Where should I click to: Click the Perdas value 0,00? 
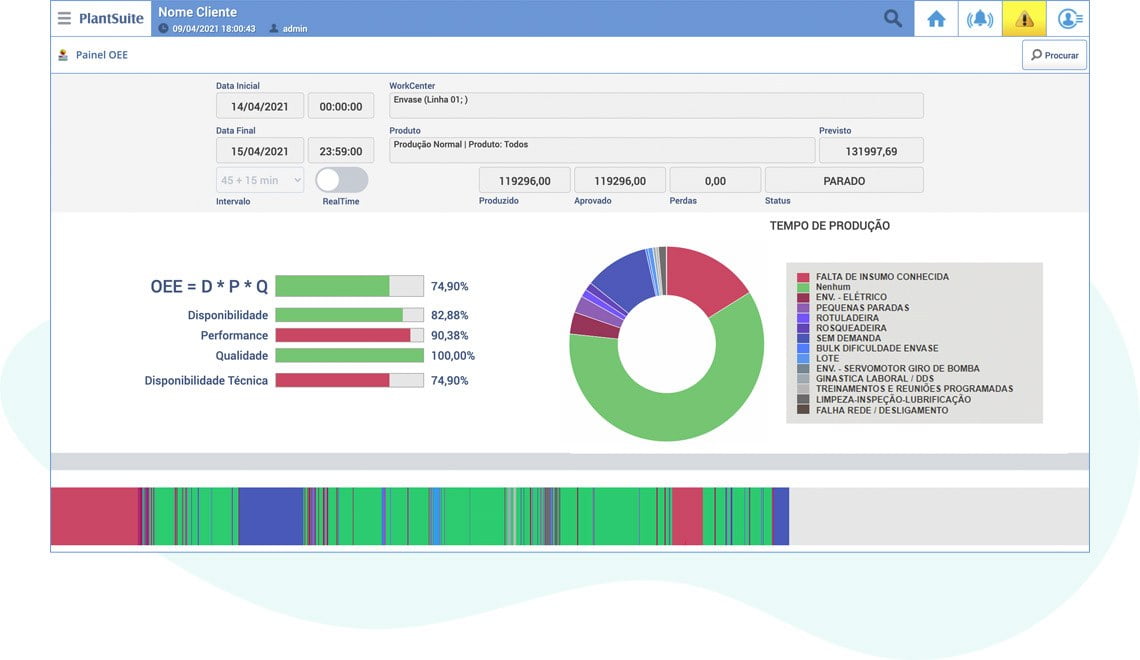tap(715, 180)
